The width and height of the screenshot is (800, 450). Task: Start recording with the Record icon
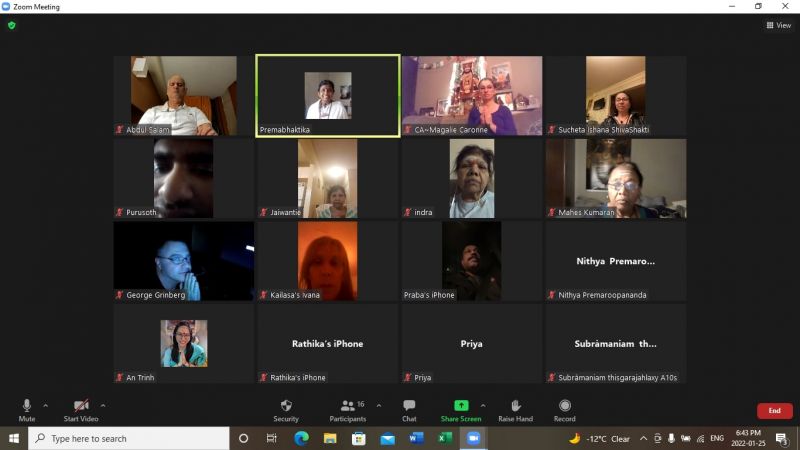click(565, 406)
